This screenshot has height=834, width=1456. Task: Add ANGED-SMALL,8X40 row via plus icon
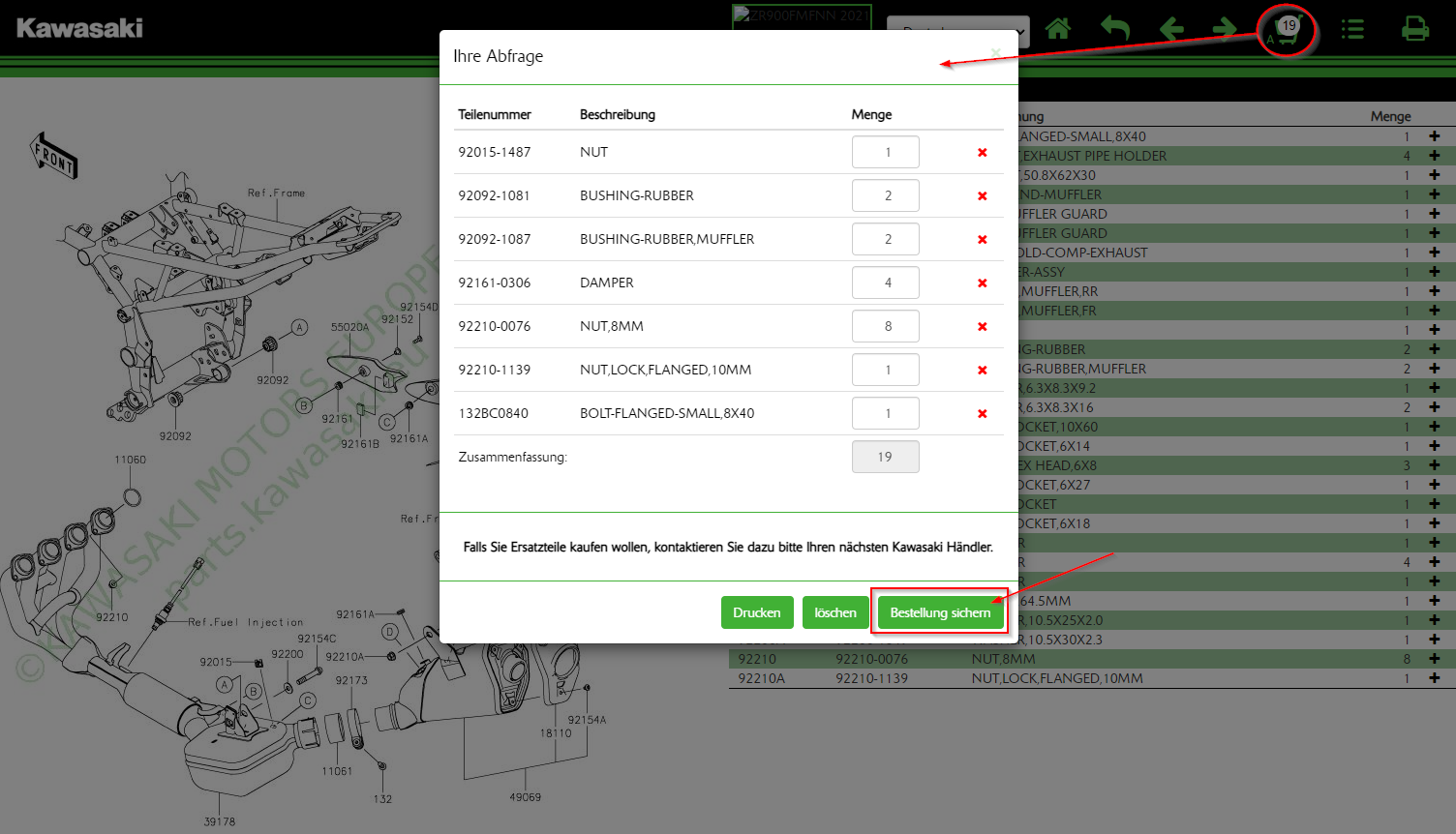point(1434,136)
